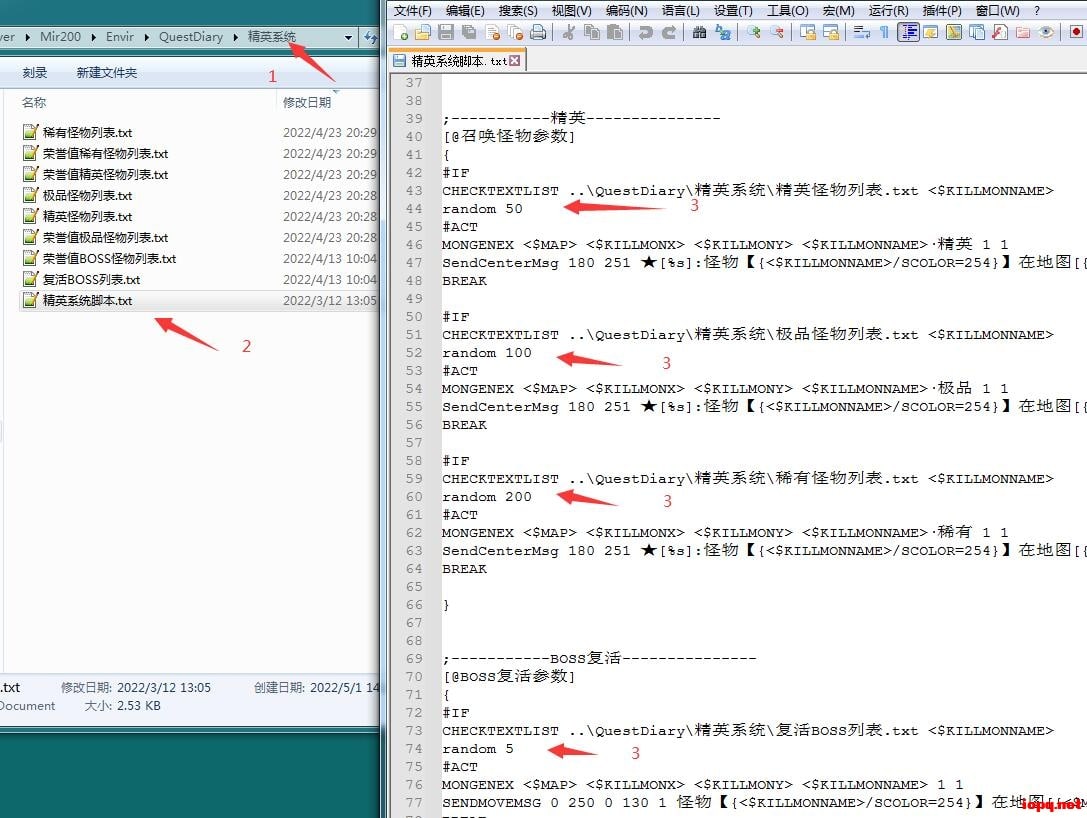Click the Open file toolbar icon
1087x818 pixels.
(x=423, y=32)
